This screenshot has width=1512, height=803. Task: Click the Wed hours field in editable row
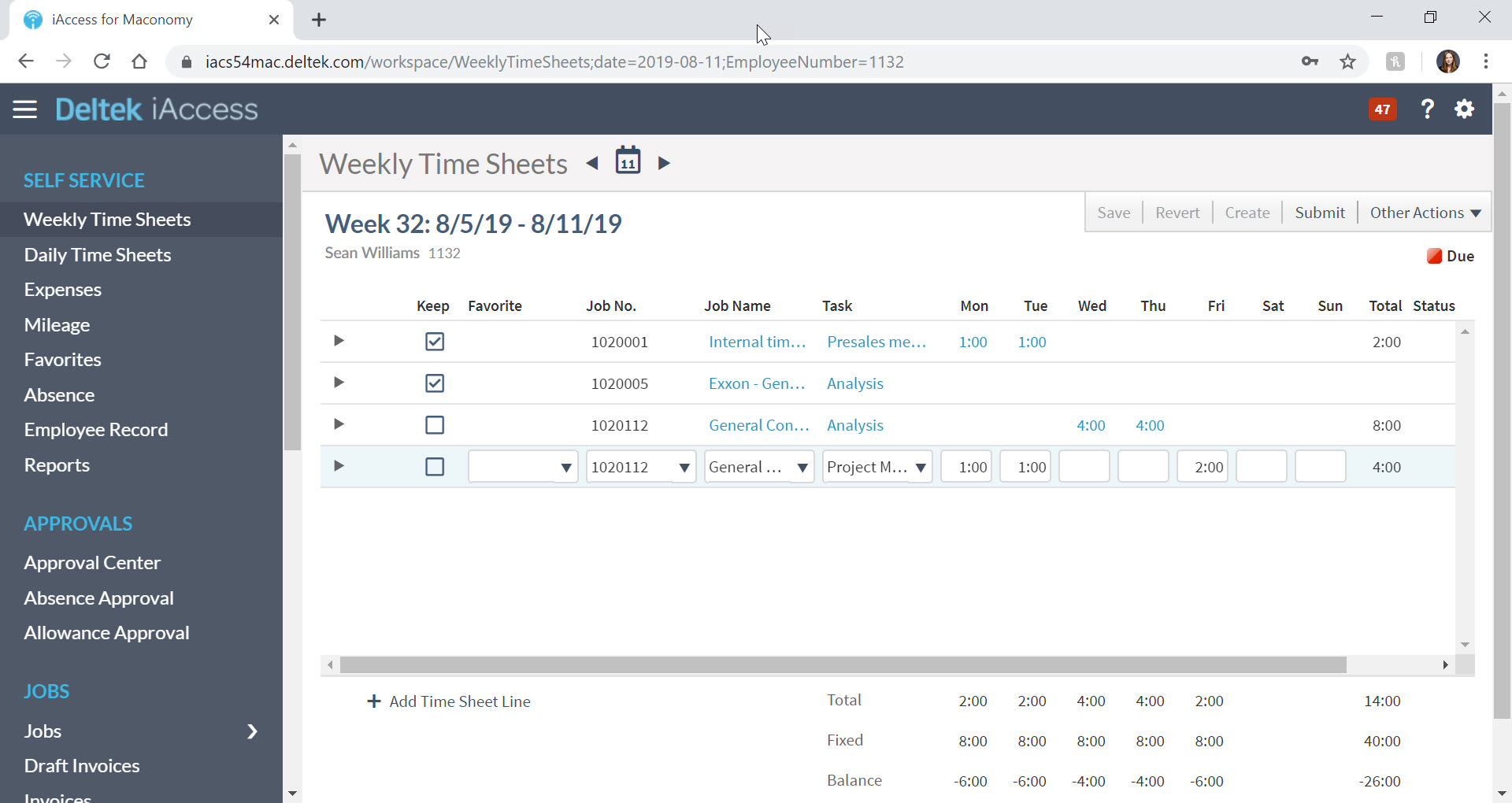point(1084,467)
